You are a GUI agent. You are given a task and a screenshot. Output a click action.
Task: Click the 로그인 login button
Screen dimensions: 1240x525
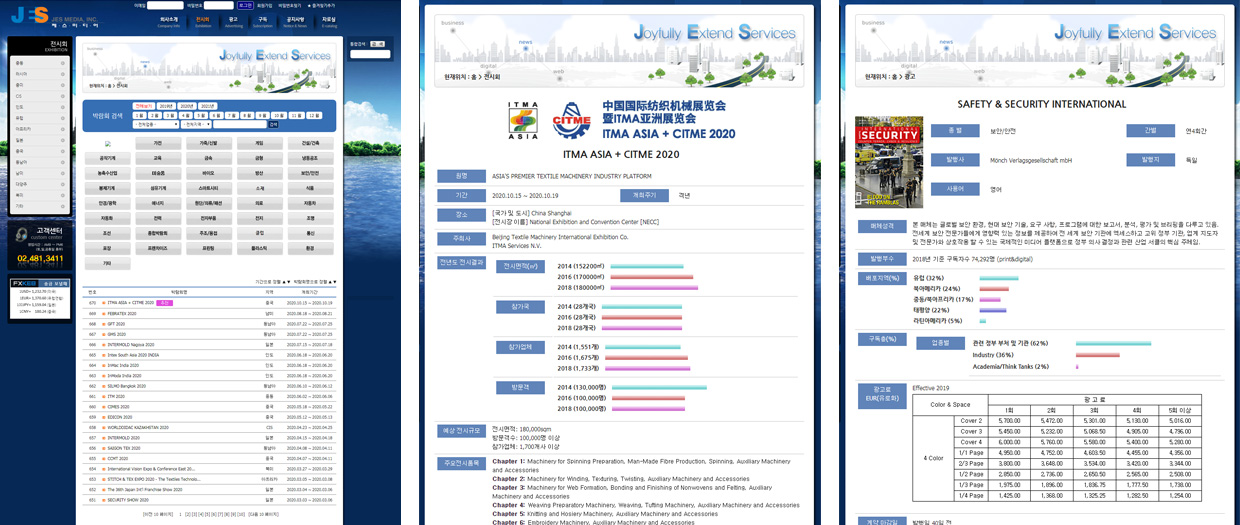click(245, 5)
